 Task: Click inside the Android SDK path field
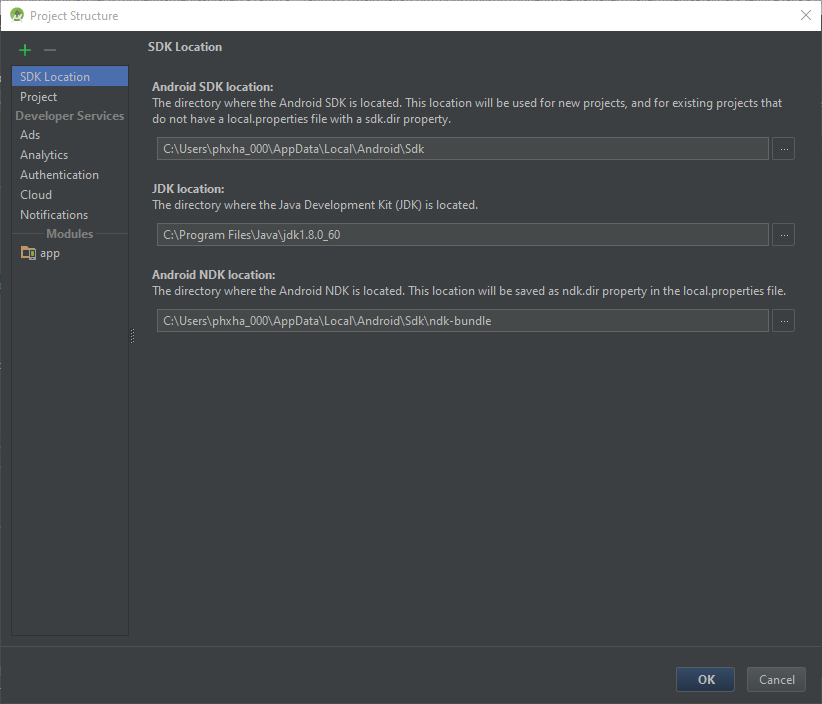click(x=462, y=149)
